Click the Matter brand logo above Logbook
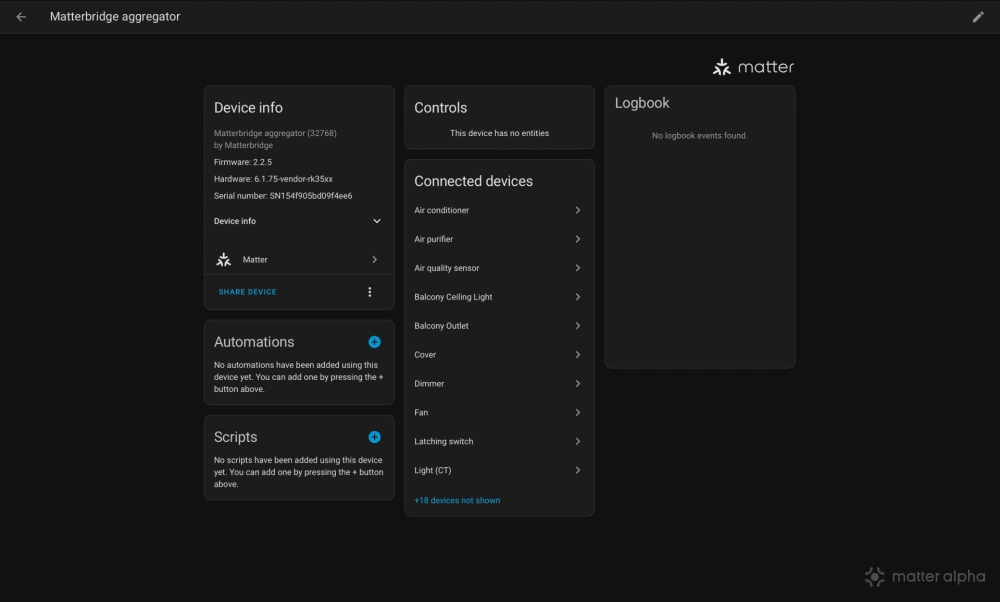Image resolution: width=1000 pixels, height=602 pixels. tap(753, 67)
